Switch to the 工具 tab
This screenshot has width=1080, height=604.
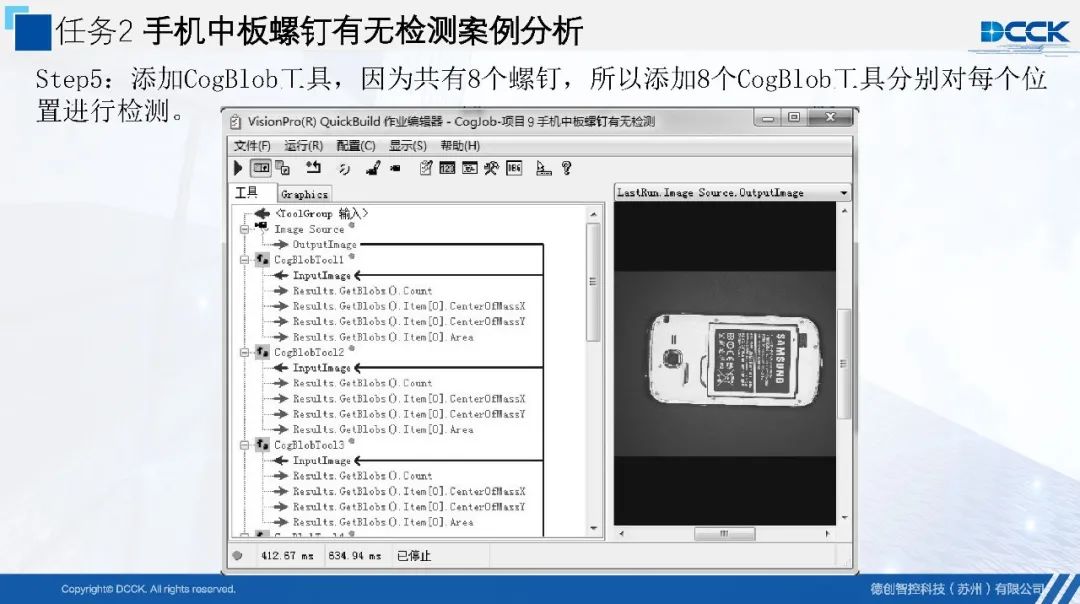247,193
